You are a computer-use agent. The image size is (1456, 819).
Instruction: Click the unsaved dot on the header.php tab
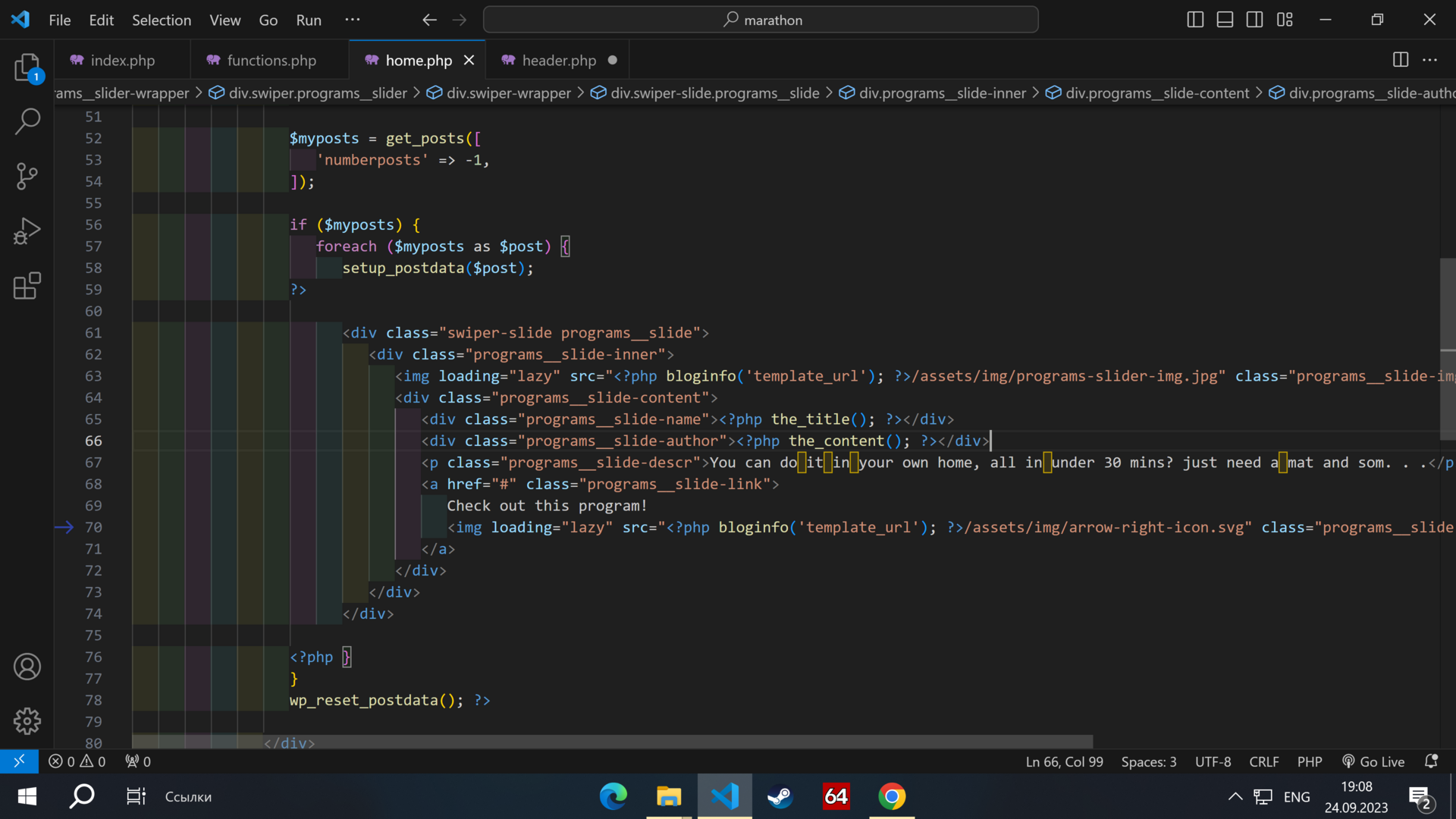(613, 60)
